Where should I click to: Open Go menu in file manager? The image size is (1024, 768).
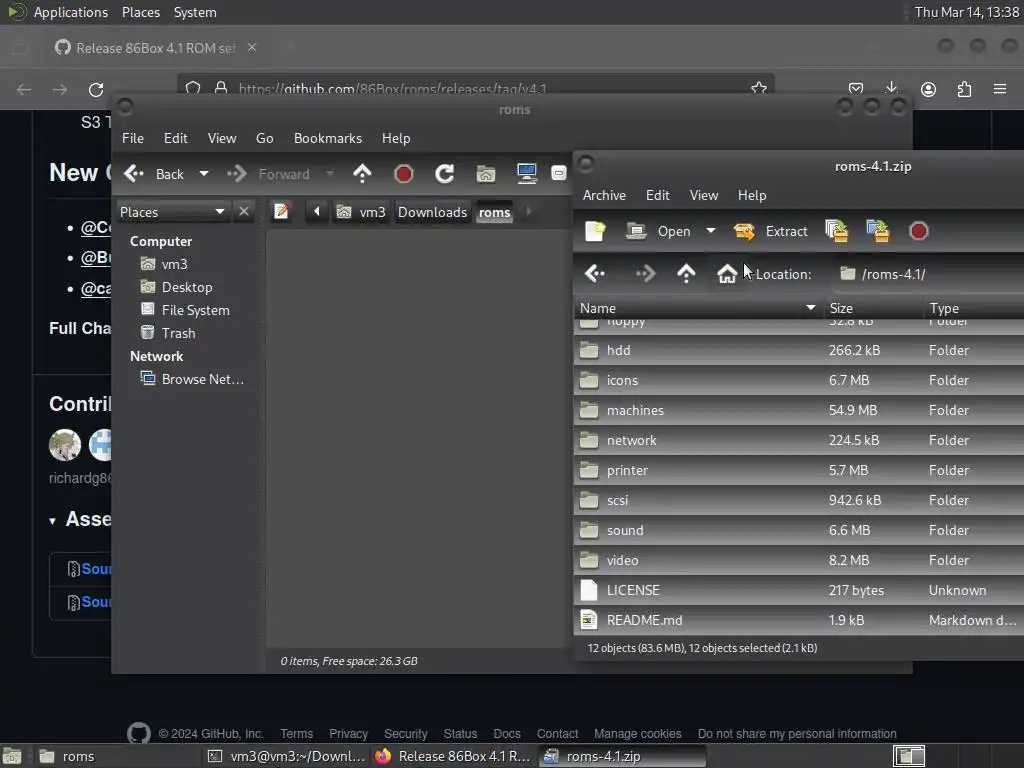point(264,138)
